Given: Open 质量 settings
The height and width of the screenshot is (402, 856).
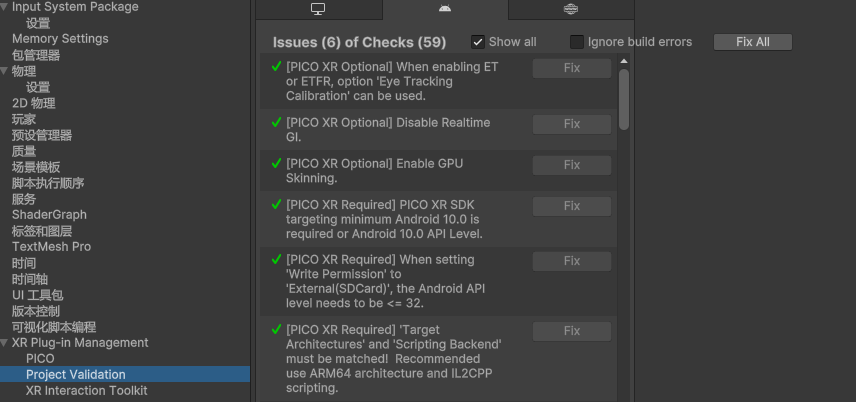Looking at the screenshot, I should [24, 151].
